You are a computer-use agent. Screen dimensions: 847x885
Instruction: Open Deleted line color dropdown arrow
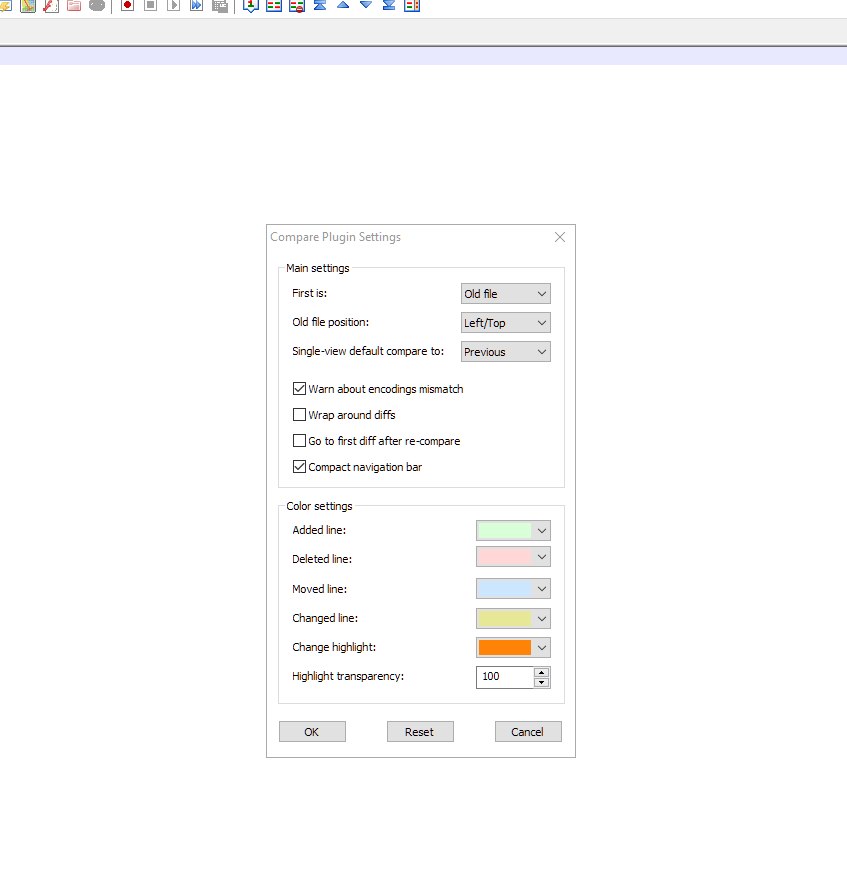(x=542, y=557)
